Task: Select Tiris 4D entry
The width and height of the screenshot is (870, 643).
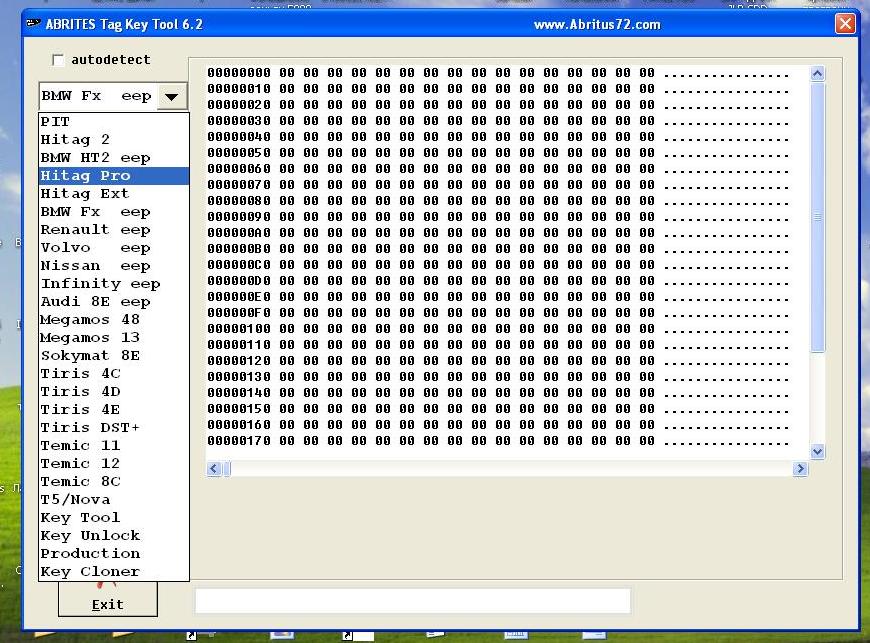Action: pos(114,392)
